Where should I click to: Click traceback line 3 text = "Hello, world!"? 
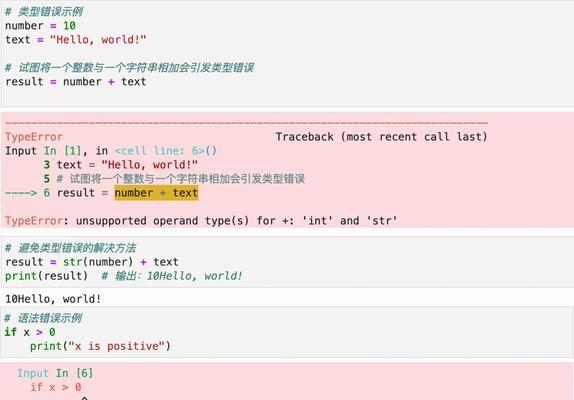point(120,165)
